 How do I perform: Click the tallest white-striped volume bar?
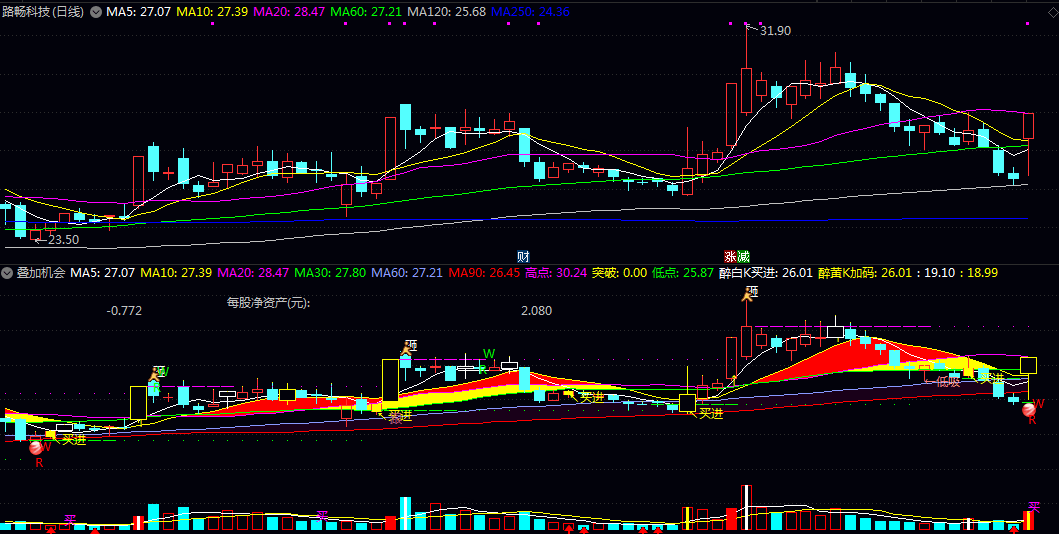(x=746, y=507)
